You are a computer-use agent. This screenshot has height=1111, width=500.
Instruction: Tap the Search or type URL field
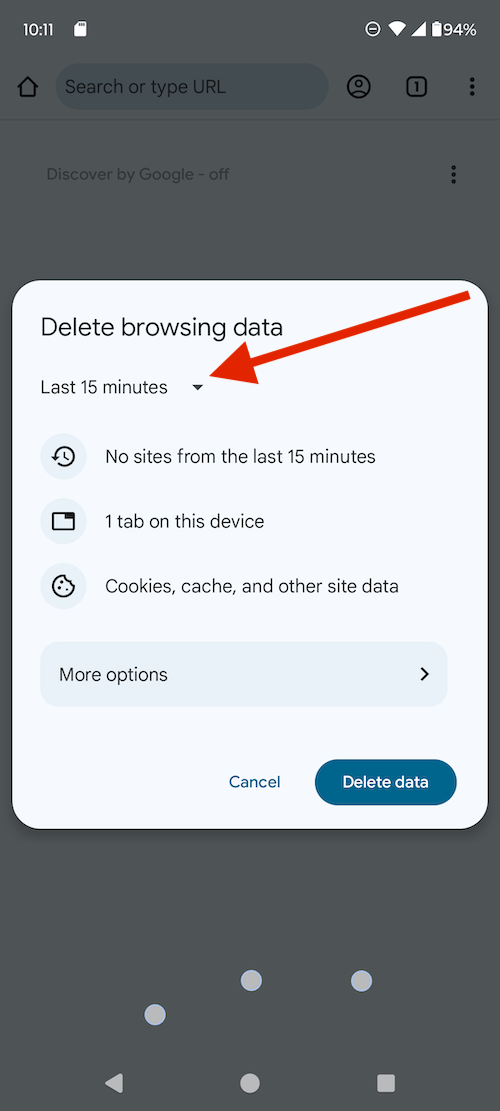(192, 87)
